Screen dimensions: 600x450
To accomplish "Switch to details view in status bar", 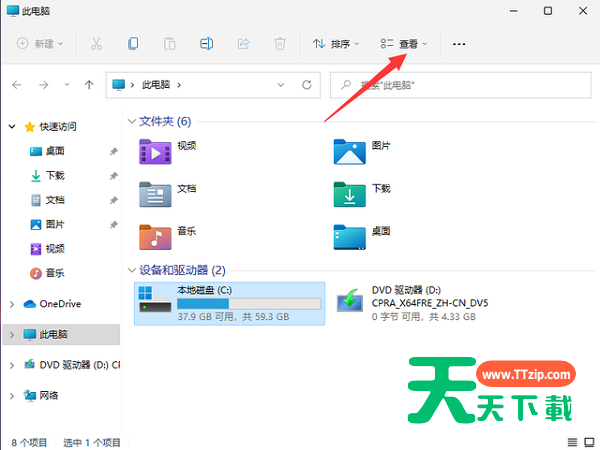I will (x=572, y=442).
